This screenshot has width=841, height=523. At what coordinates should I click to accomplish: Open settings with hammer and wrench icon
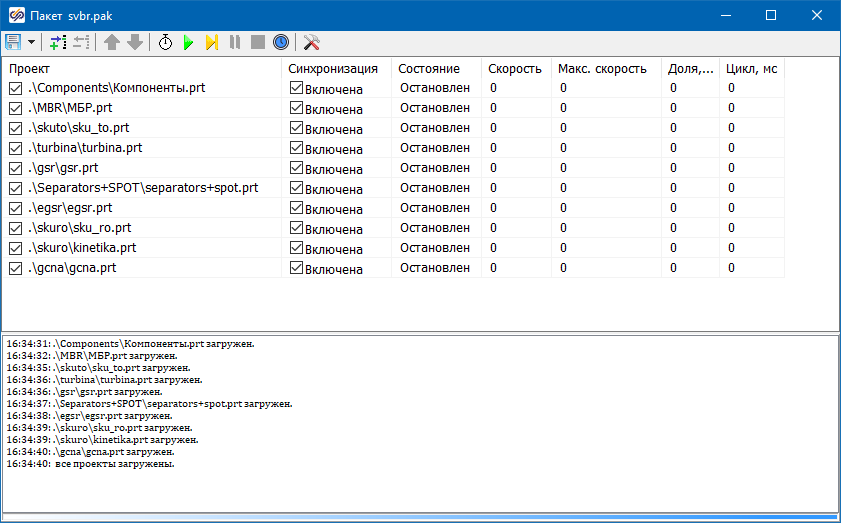click(311, 42)
